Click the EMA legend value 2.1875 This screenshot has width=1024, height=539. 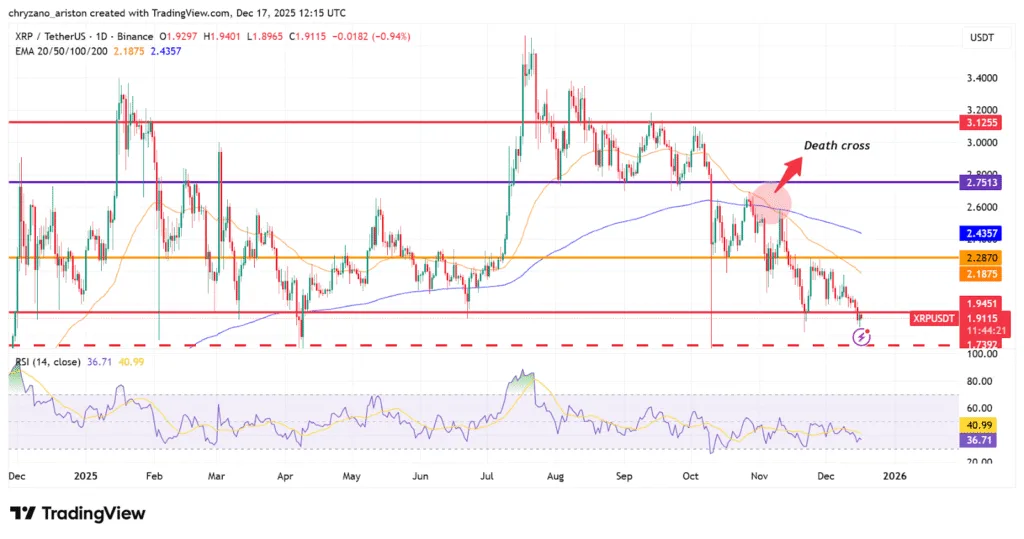129,51
